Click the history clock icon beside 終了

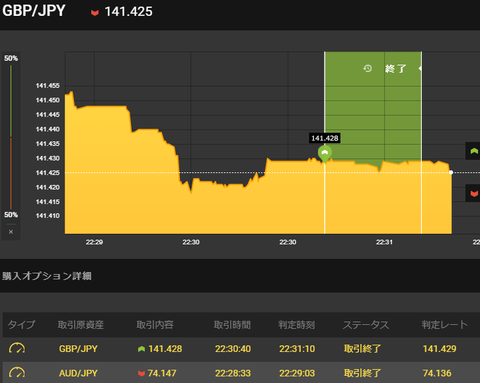tap(367, 69)
